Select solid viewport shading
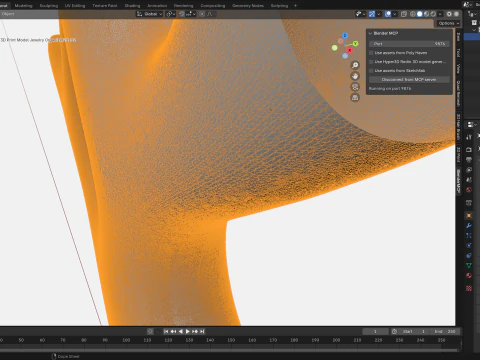480x360 pixels. click(x=420, y=14)
